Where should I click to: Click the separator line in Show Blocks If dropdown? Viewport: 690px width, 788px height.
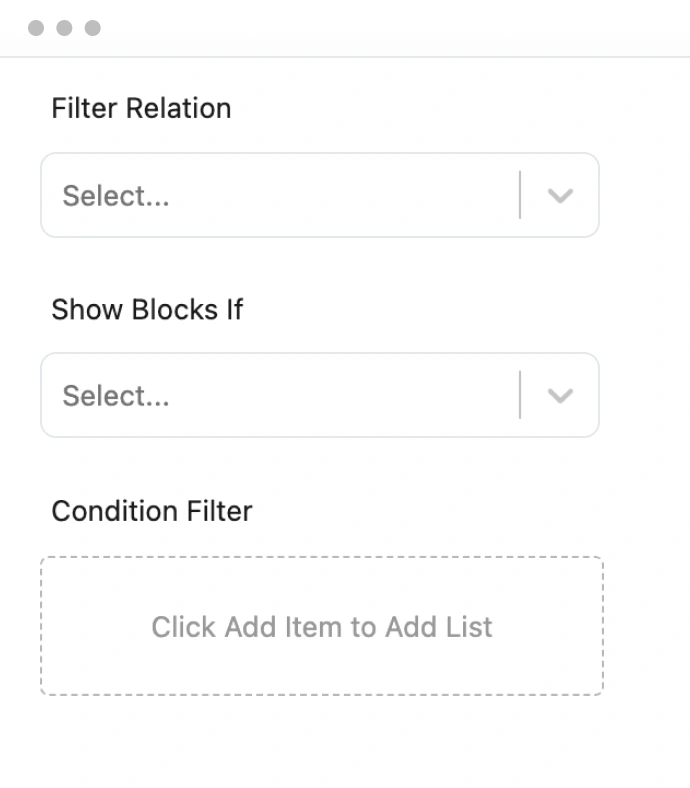[x=520, y=395]
